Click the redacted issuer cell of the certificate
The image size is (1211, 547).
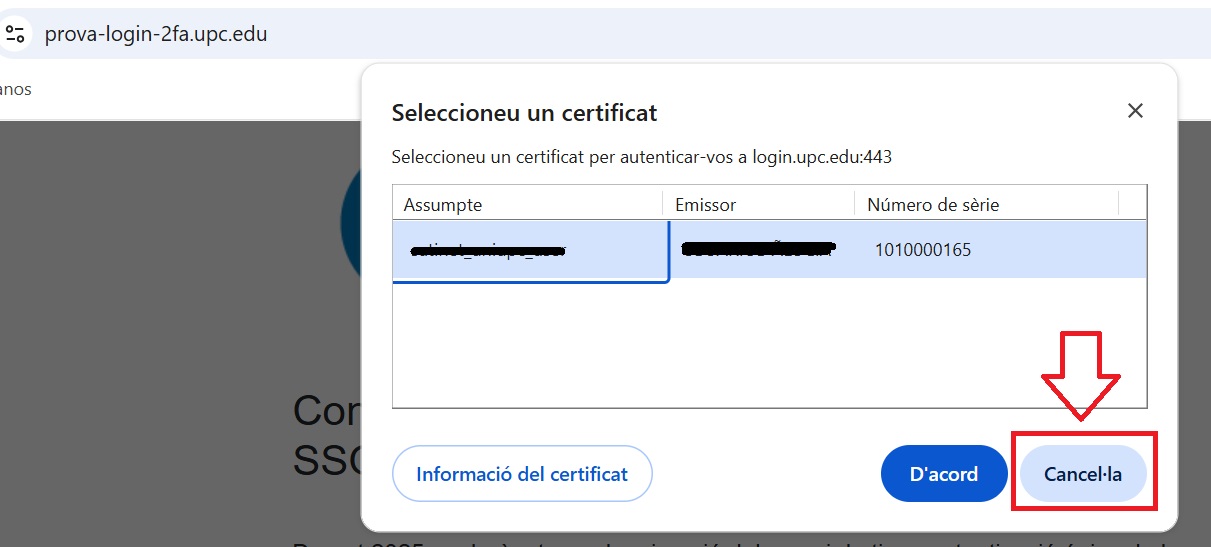point(757,249)
